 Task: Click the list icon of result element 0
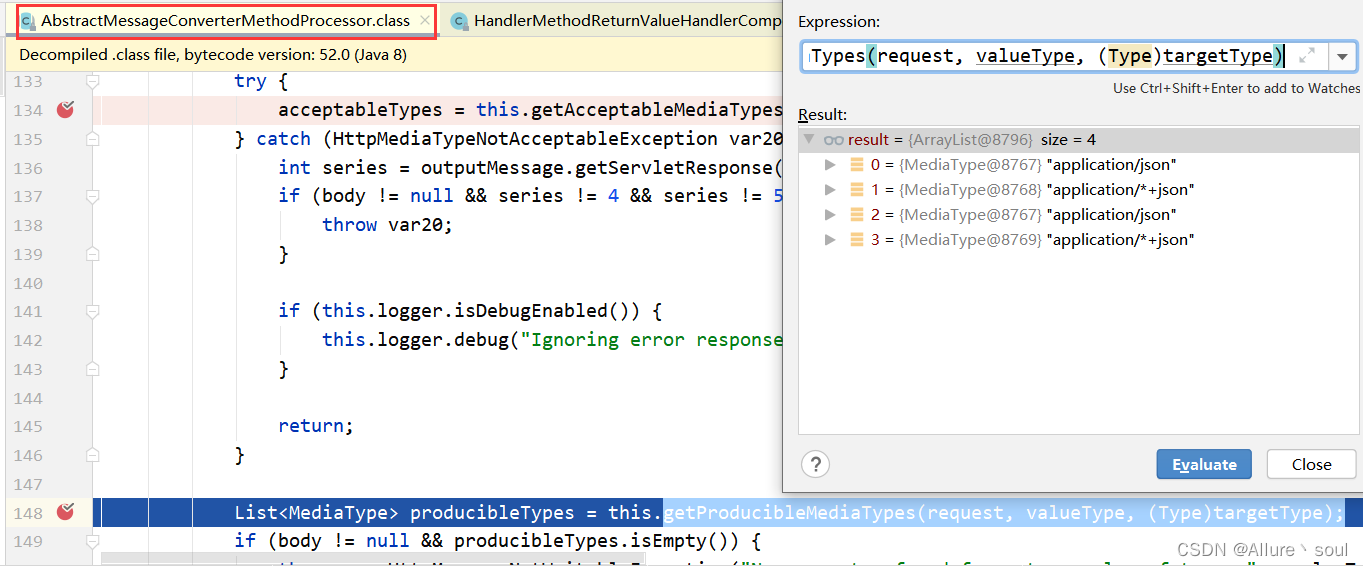pos(857,165)
